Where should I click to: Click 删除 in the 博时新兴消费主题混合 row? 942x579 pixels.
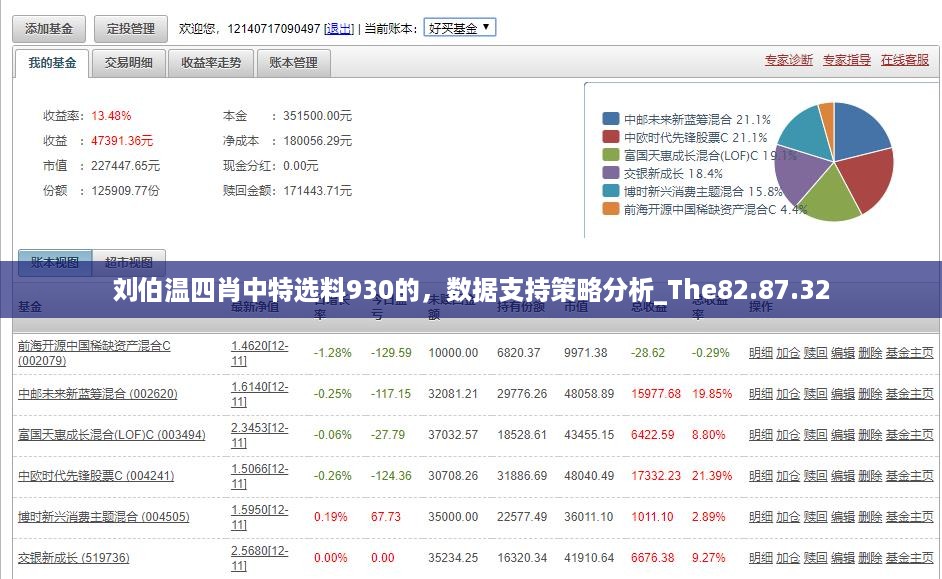[870, 517]
